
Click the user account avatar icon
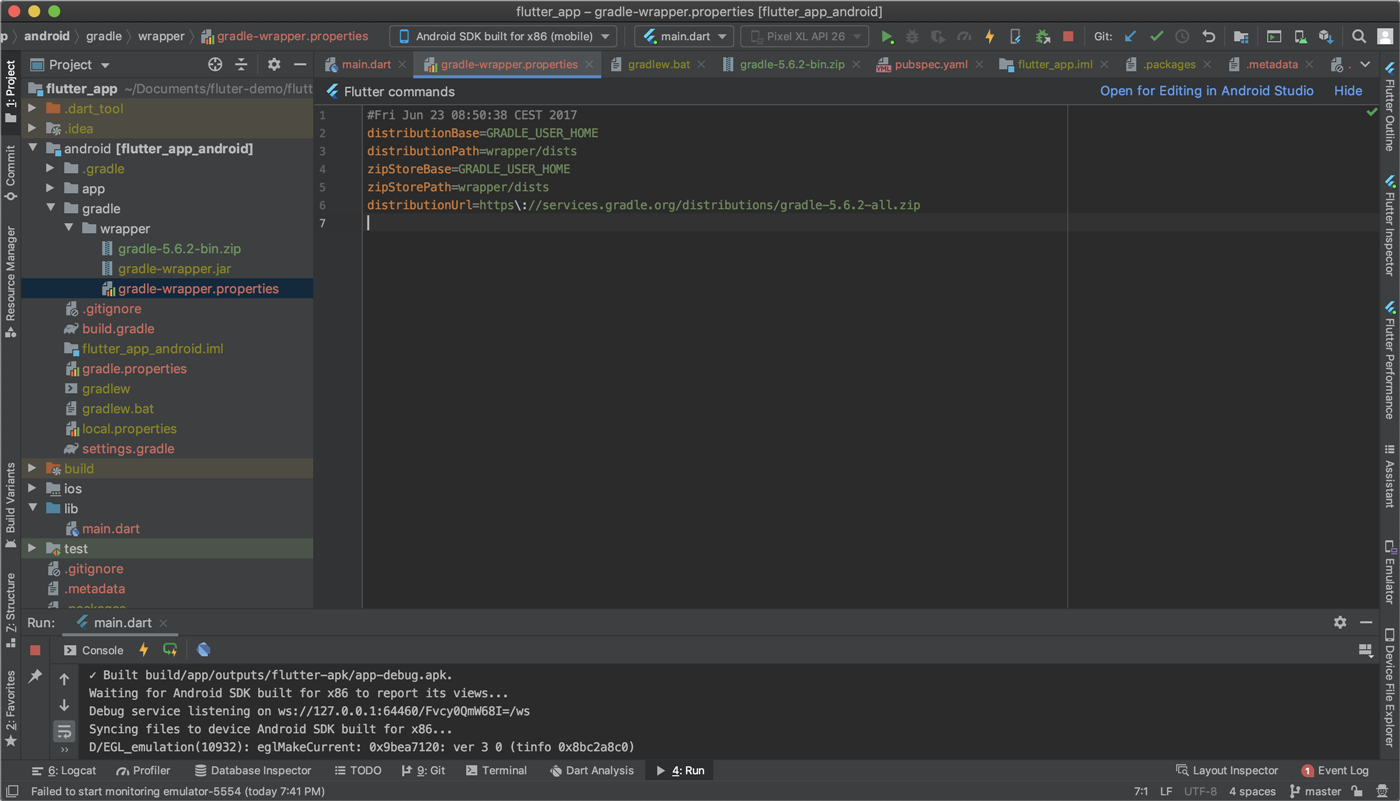[x=1385, y=37]
